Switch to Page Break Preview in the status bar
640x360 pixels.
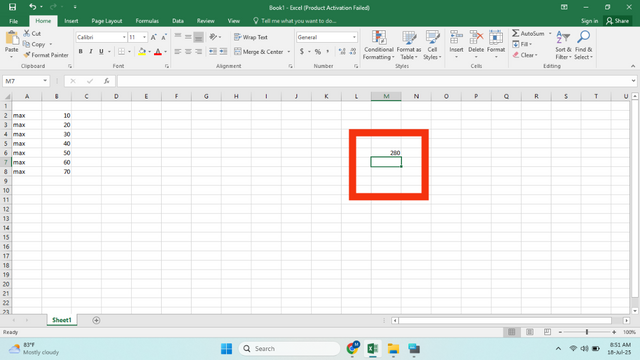547,332
